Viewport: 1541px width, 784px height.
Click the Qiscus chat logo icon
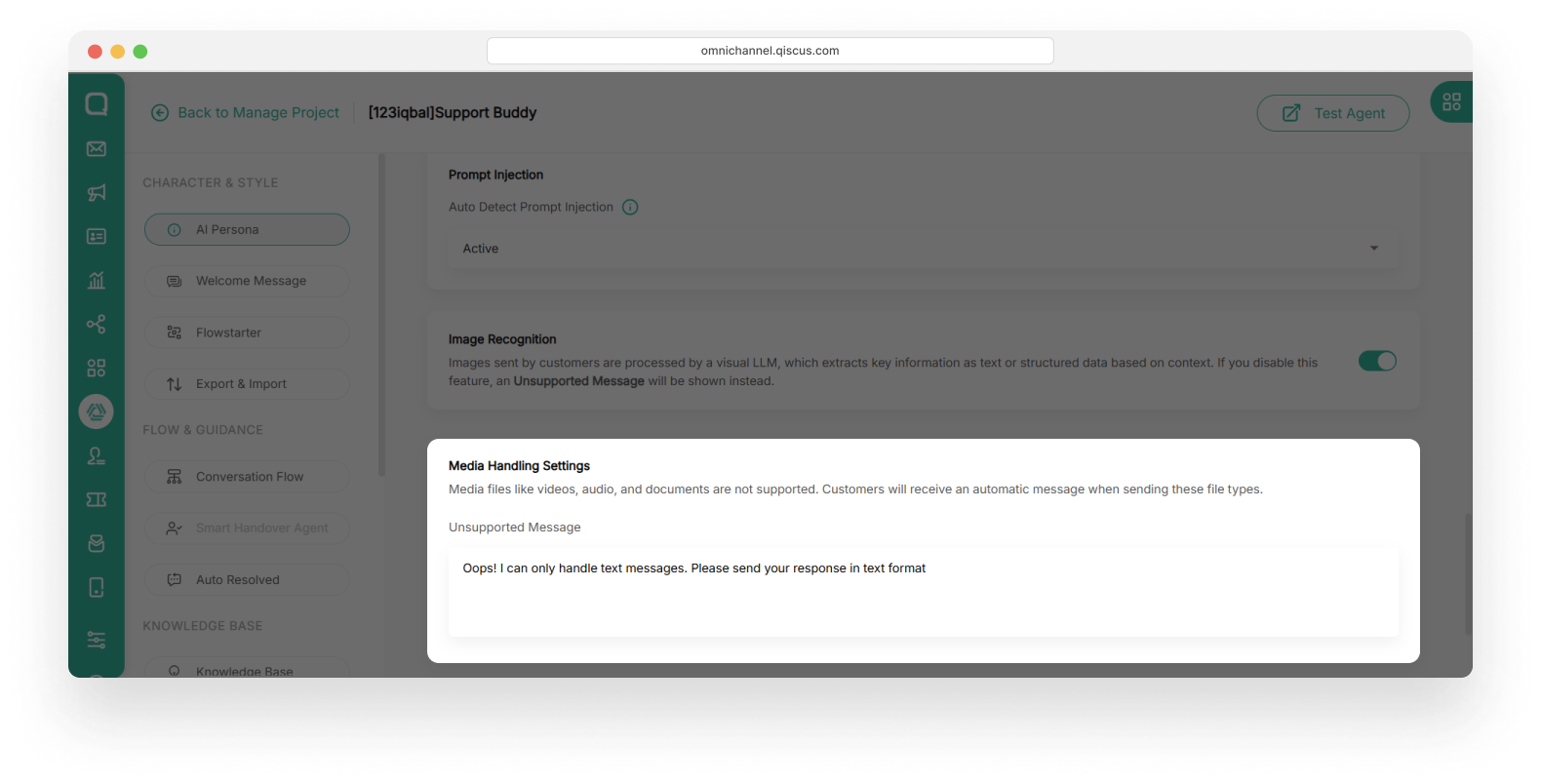point(97,104)
